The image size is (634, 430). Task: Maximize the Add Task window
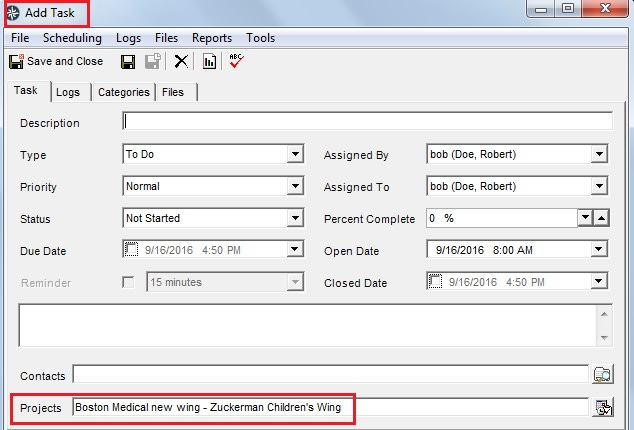tap(568, 8)
